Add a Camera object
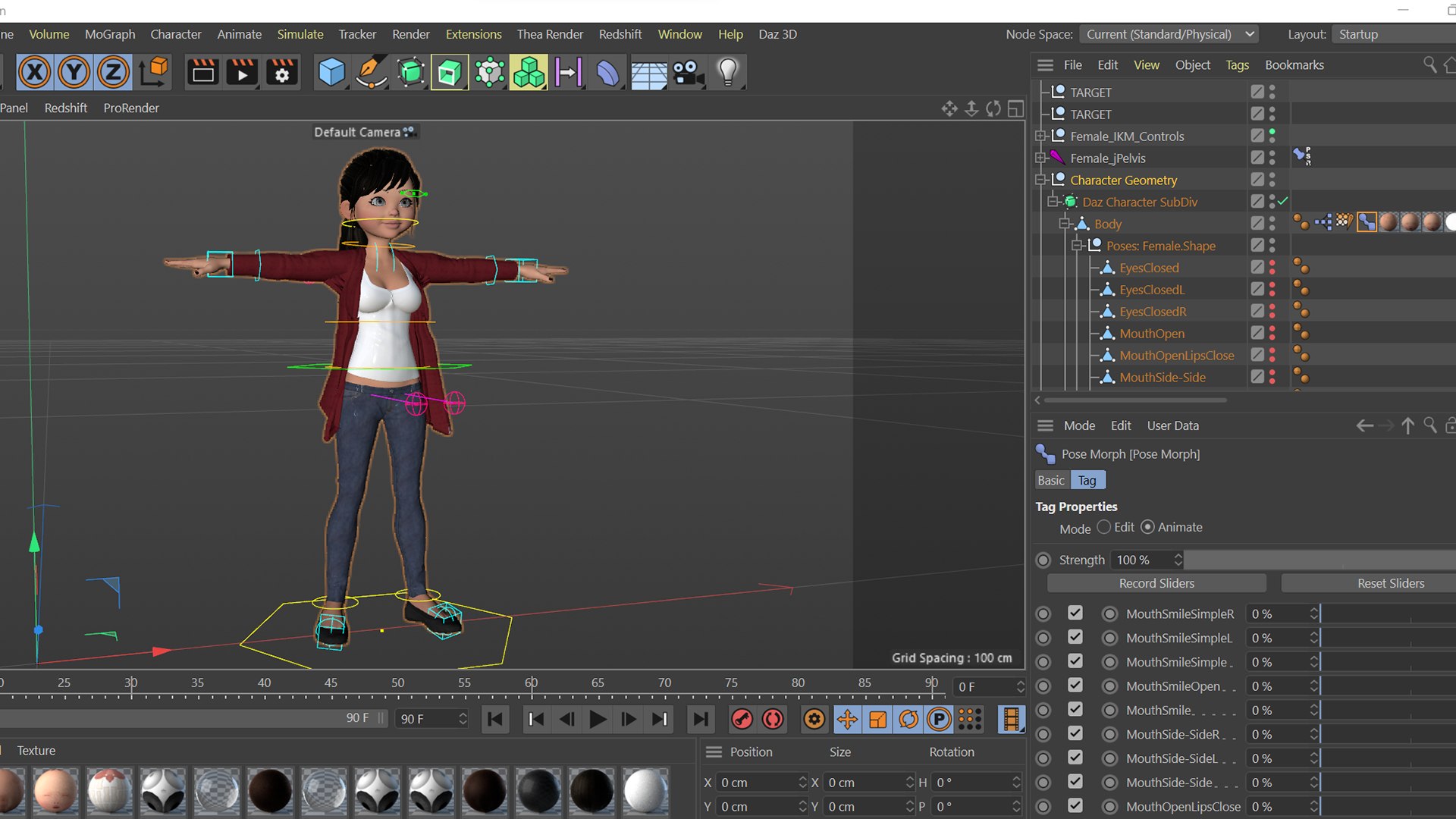The width and height of the screenshot is (1456, 819). point(688,73)
